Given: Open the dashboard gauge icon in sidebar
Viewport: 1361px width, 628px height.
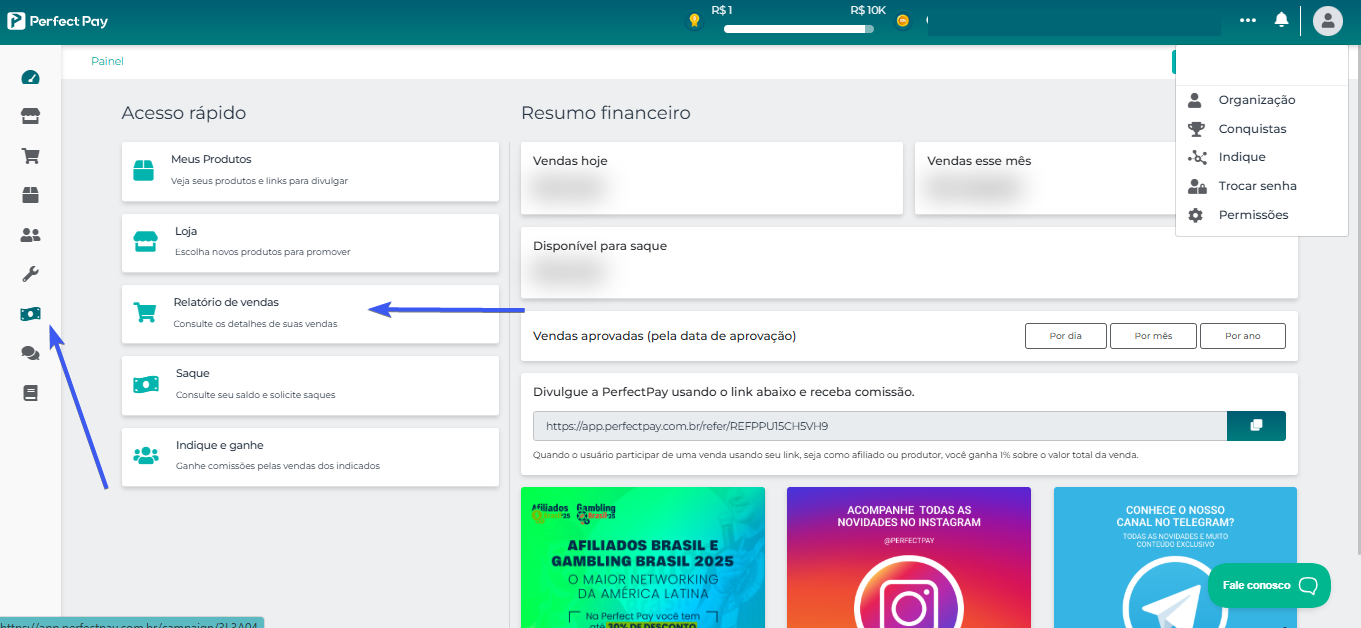Looking at the screenshot, I should click(30, 77).
